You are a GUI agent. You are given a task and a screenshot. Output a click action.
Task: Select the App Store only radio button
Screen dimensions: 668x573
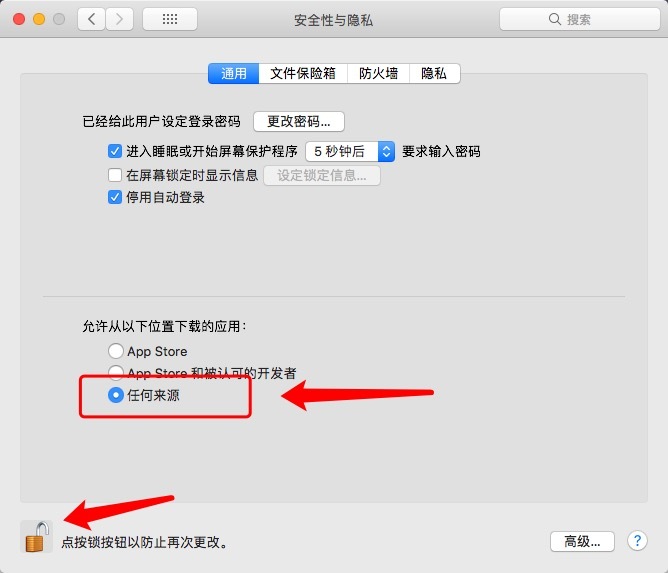(115, 351)
